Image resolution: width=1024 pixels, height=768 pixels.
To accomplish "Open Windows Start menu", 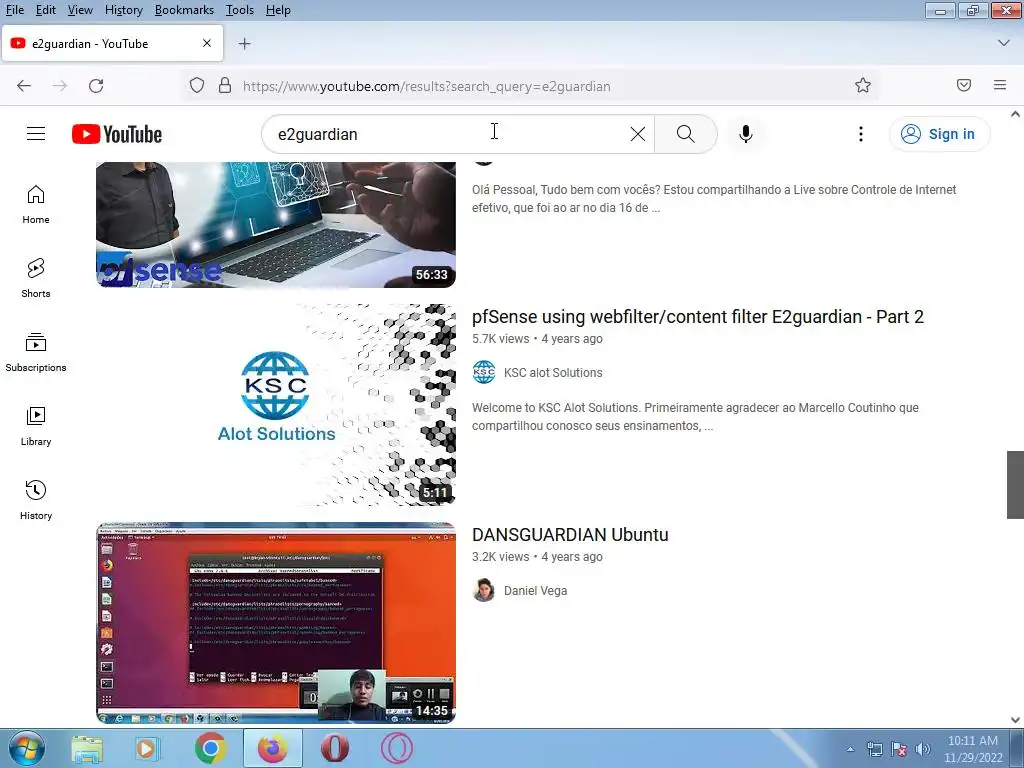I will pyautogui.click(x=26, y=748).
